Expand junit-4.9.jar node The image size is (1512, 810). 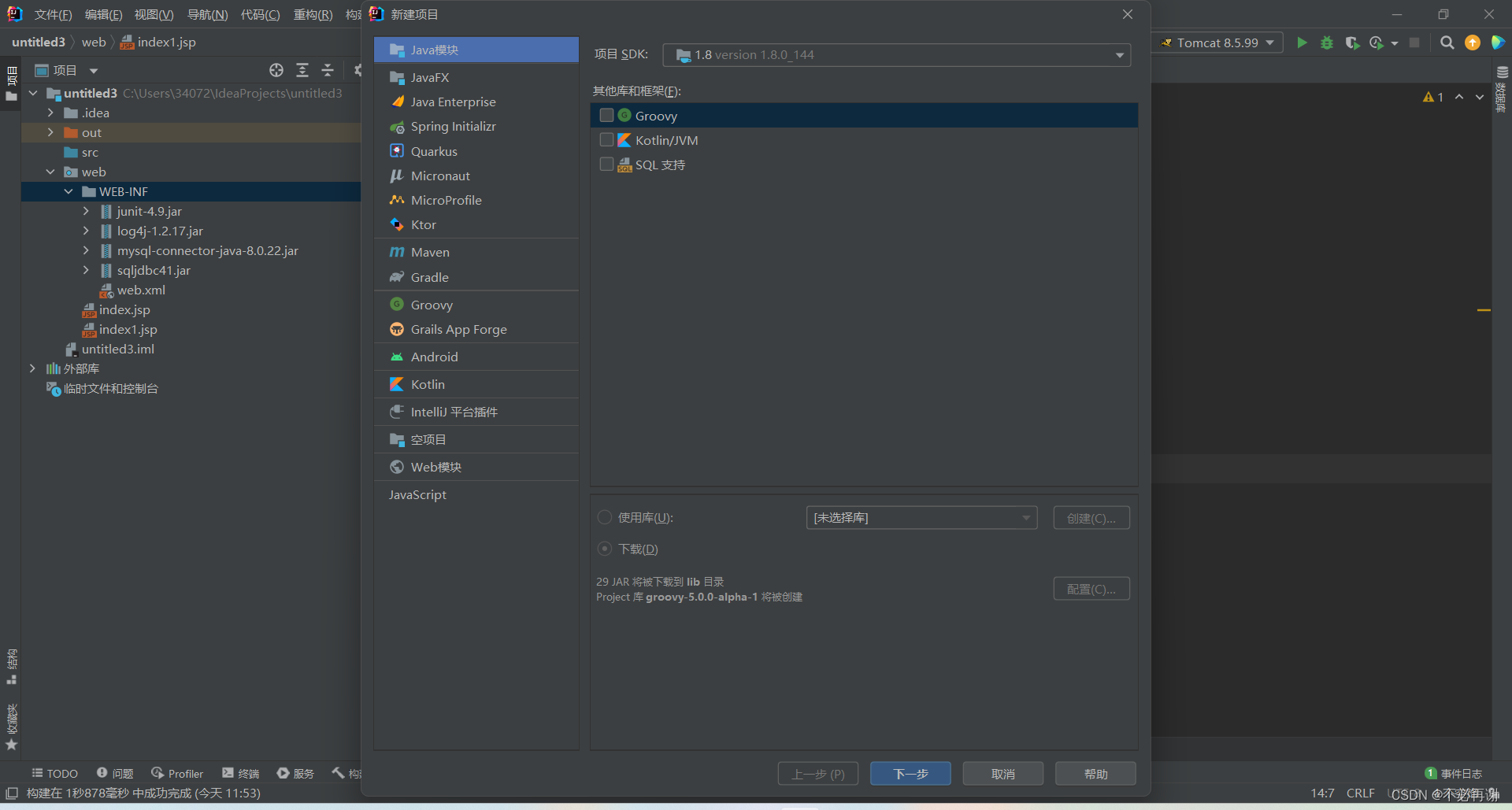click(x=86, y=211)
